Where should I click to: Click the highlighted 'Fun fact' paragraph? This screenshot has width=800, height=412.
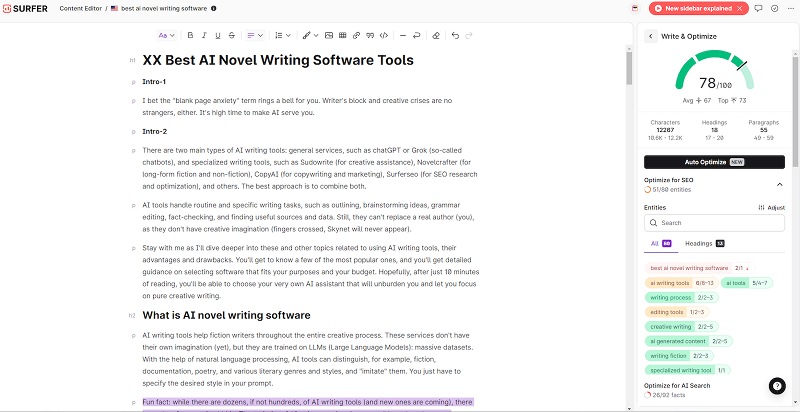coord(308,405)
